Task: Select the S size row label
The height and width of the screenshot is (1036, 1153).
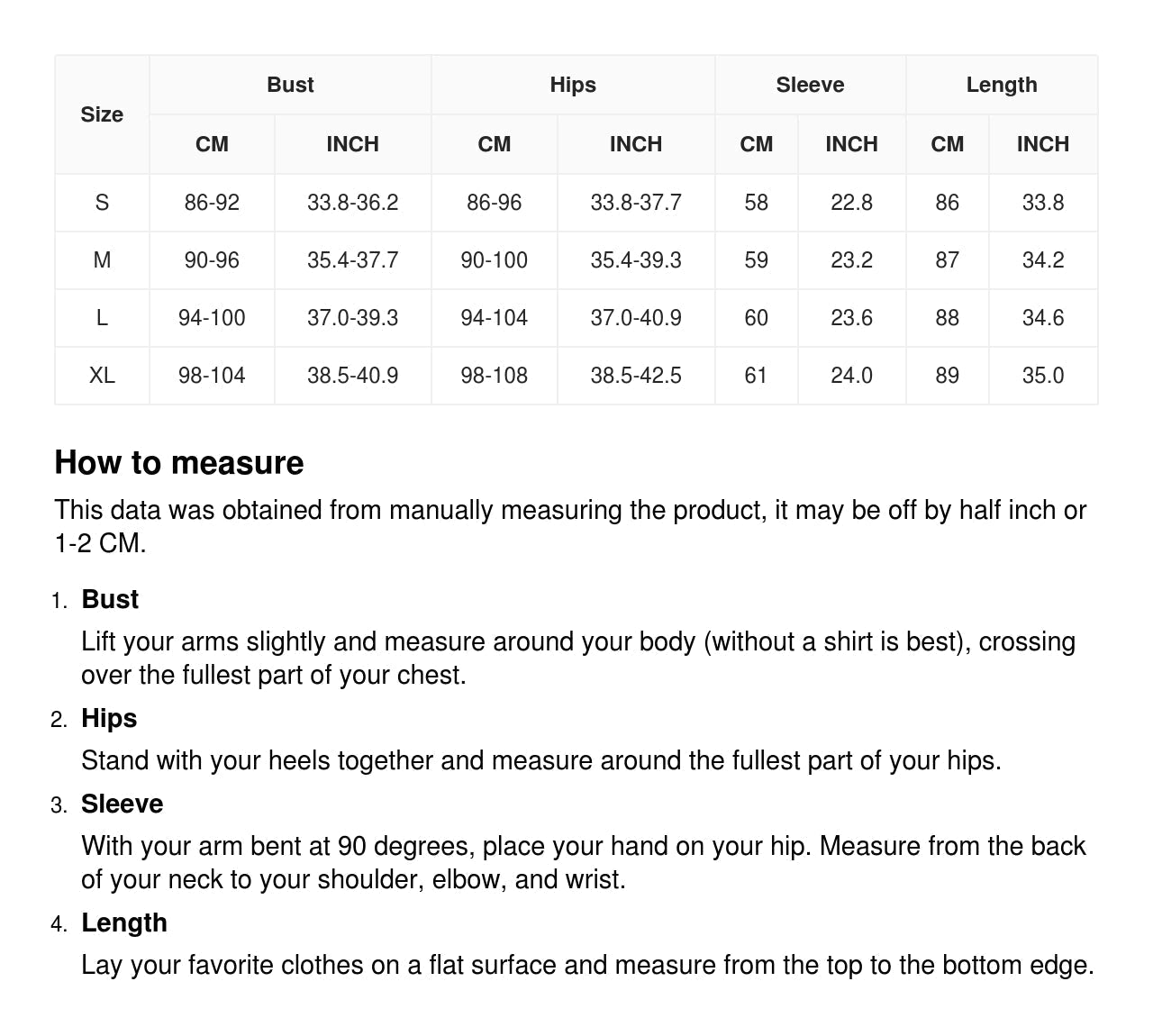Action: tap(102, 203)
